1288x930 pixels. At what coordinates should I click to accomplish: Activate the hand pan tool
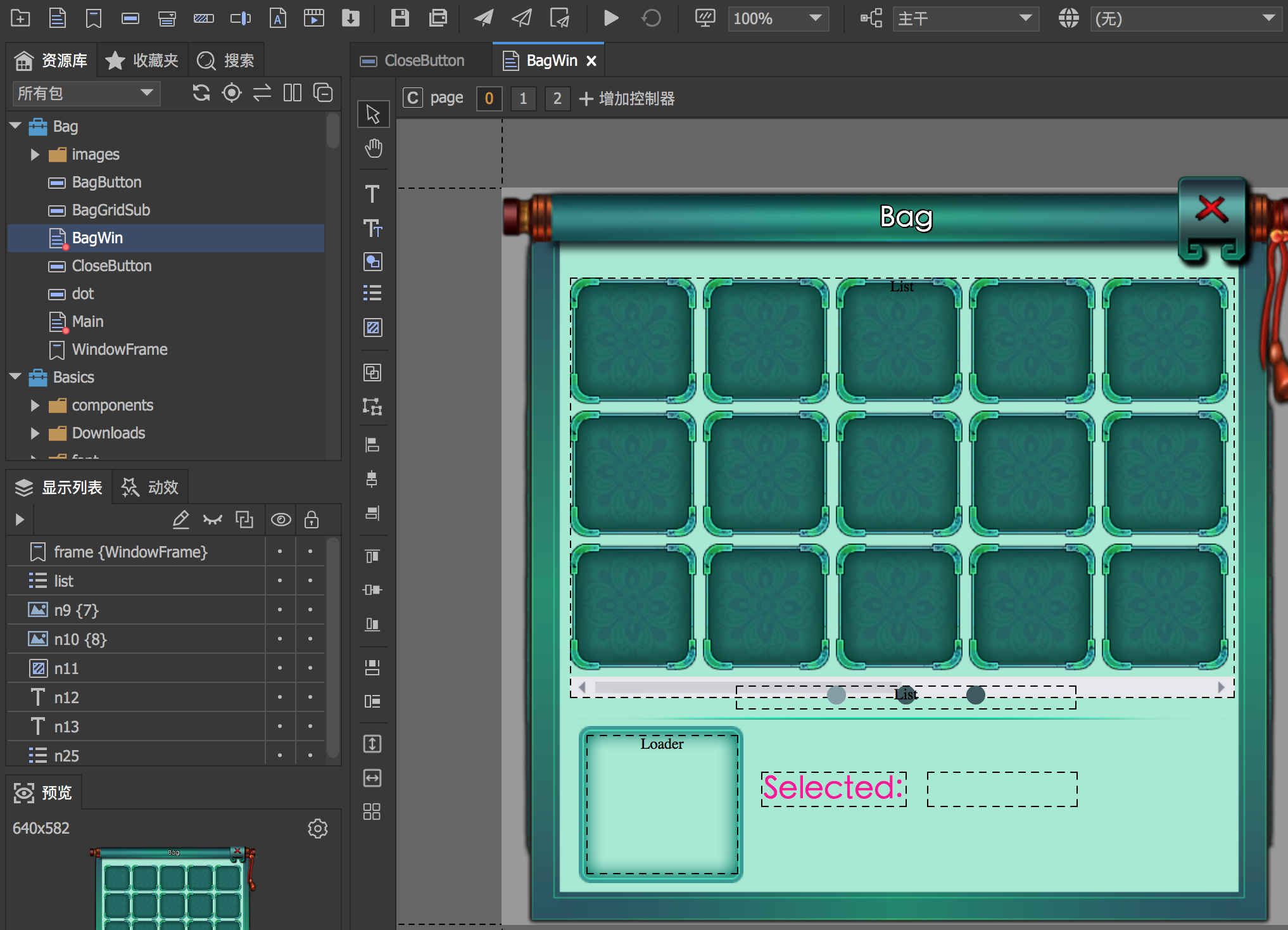373,149
